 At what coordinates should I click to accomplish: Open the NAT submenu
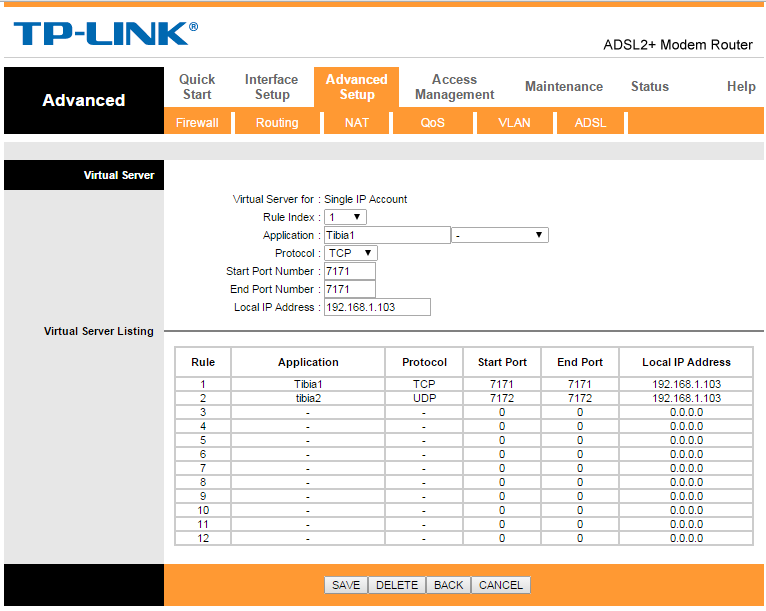pyautogui.click(x=357, y=123)
